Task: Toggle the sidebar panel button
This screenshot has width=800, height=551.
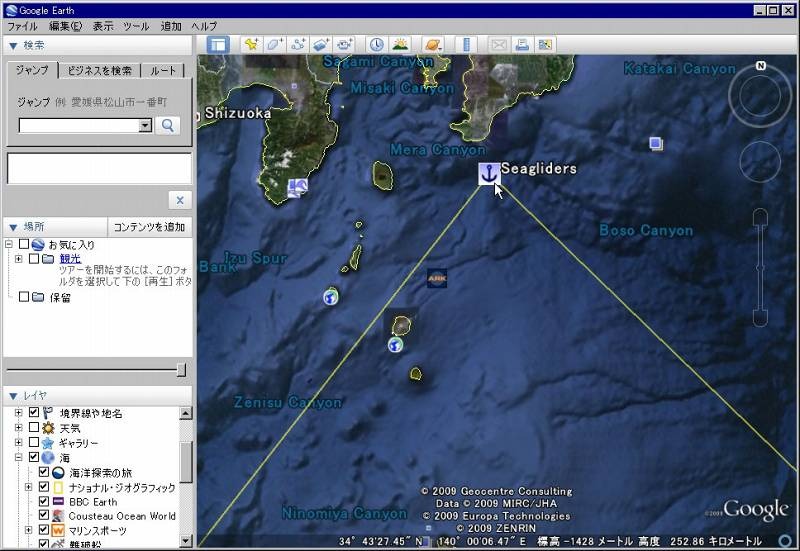Action: tap(218, 45)
